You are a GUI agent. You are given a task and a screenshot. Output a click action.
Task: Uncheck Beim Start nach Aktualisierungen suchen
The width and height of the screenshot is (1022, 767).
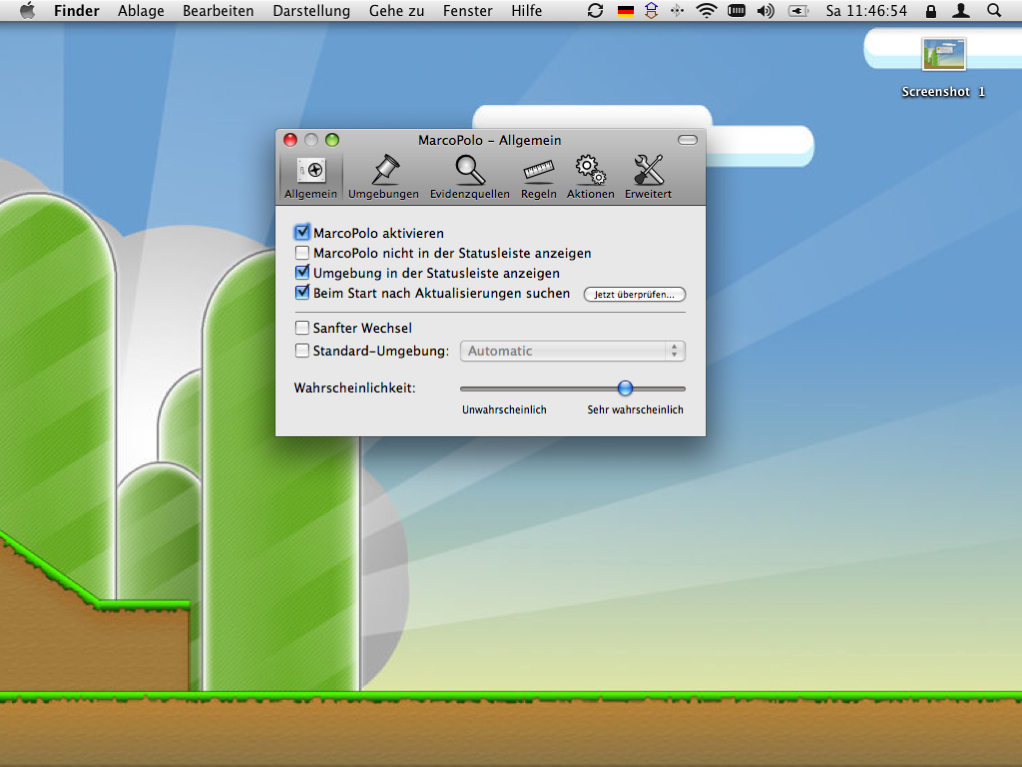click(302, 293)
